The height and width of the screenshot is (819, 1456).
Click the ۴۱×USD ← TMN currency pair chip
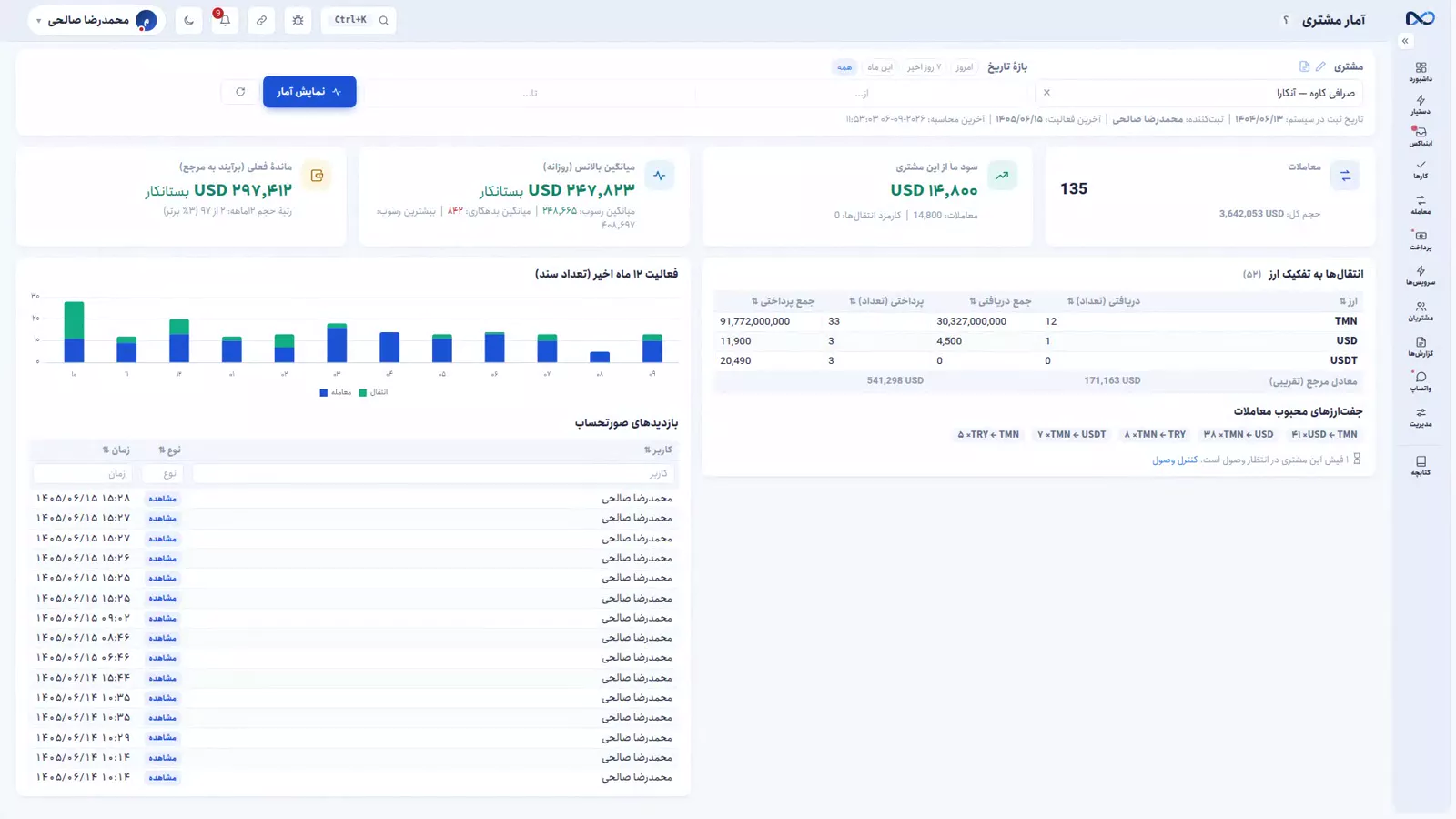1324,434
